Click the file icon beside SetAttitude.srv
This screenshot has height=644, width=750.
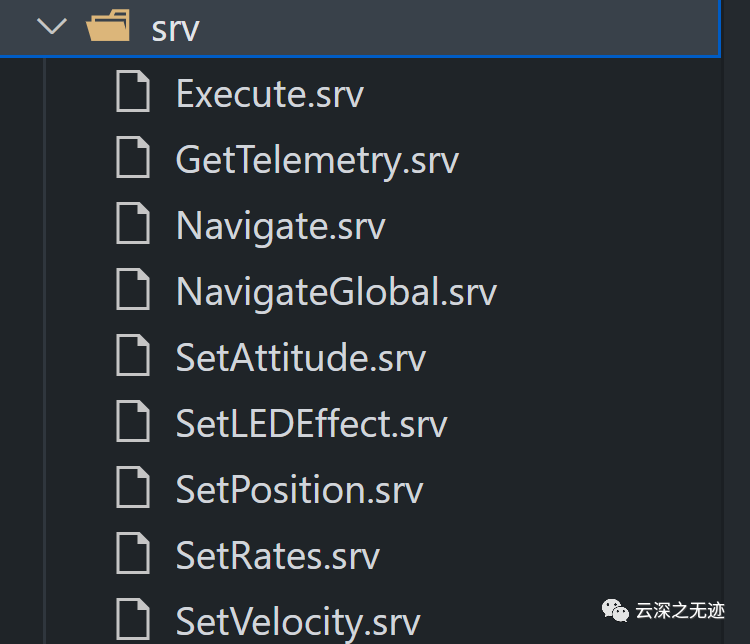133,358
